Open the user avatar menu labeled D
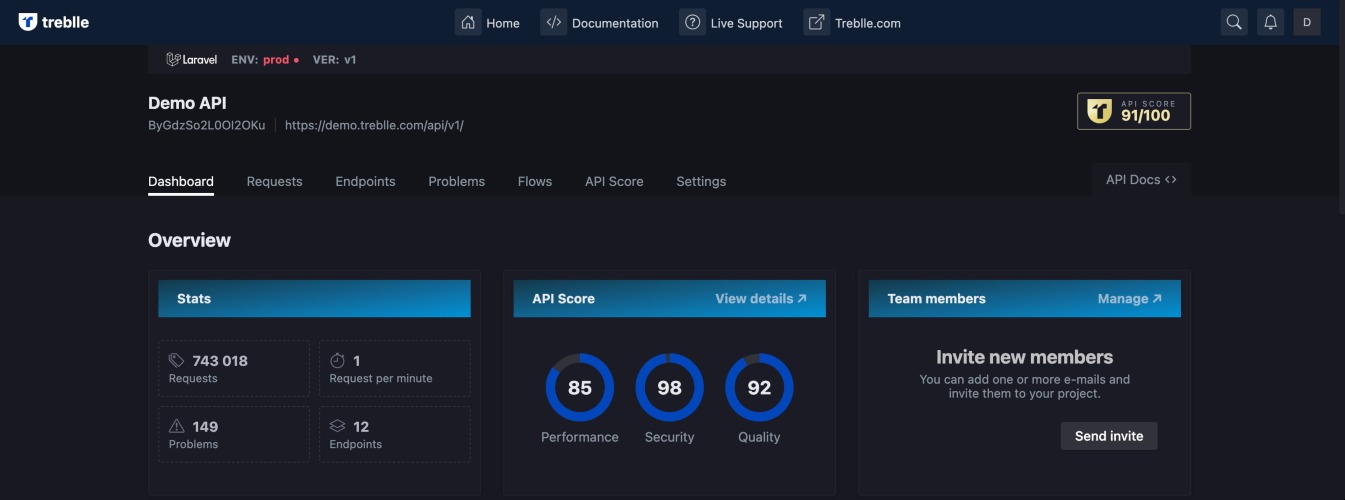This screenshot has width=1345, height=500. coord(1307,22)
